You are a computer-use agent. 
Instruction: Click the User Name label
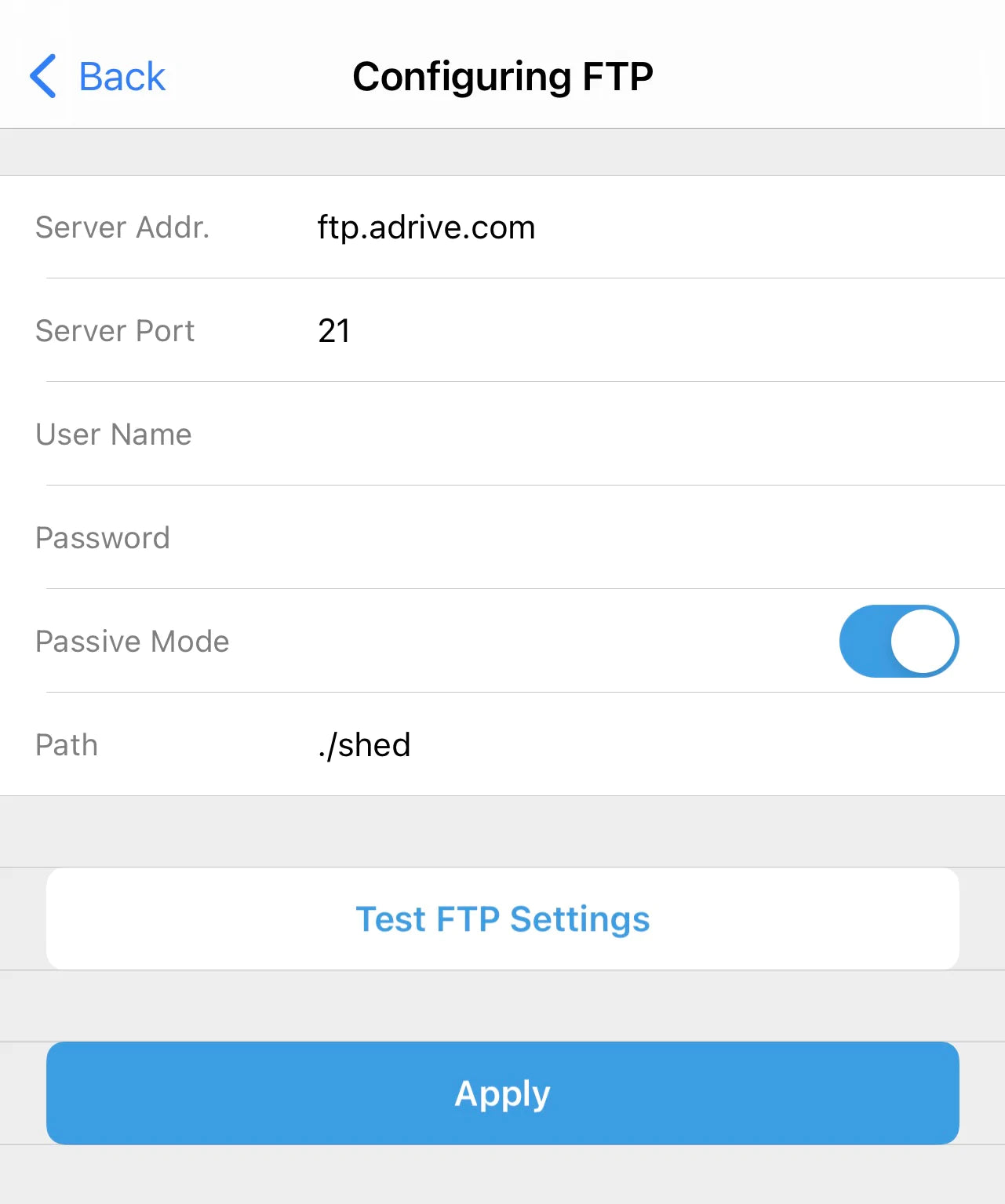click(114, 435)
